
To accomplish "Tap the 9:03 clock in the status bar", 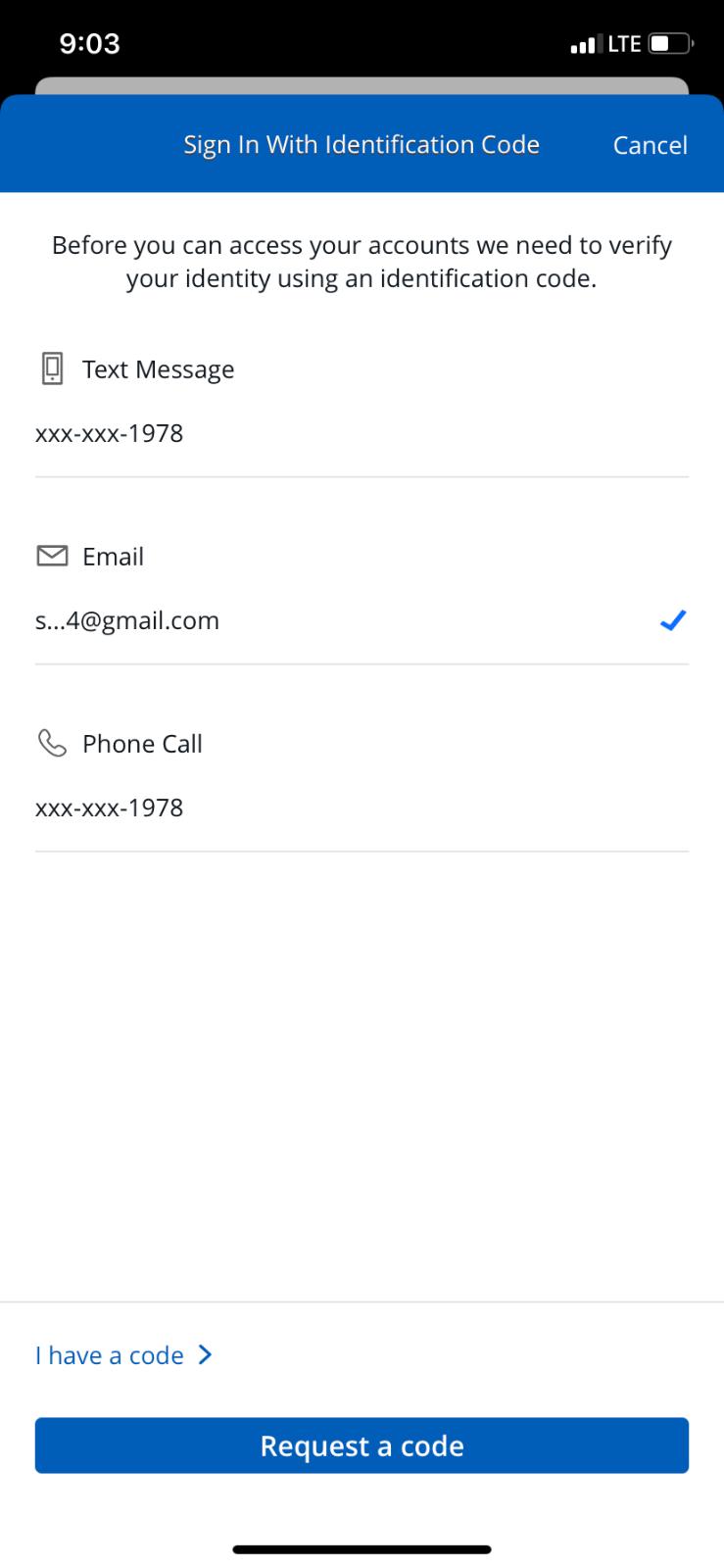I will [89, 44].
